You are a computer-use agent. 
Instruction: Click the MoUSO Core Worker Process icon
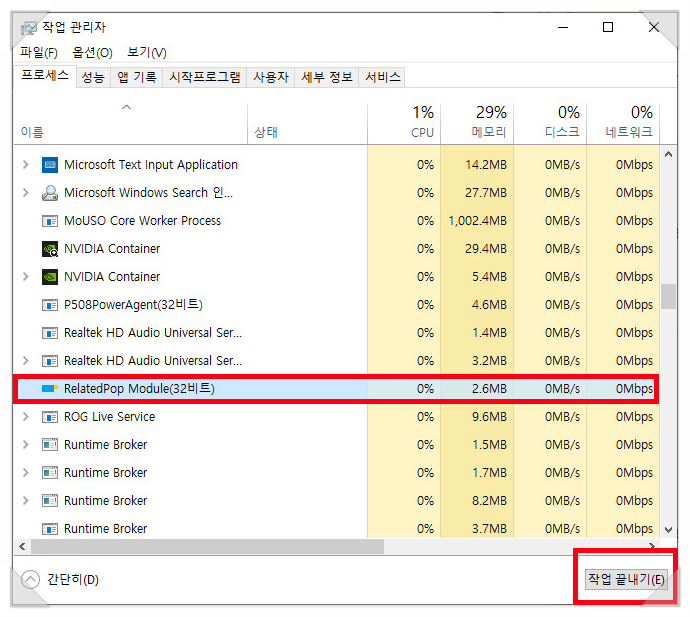50,221
